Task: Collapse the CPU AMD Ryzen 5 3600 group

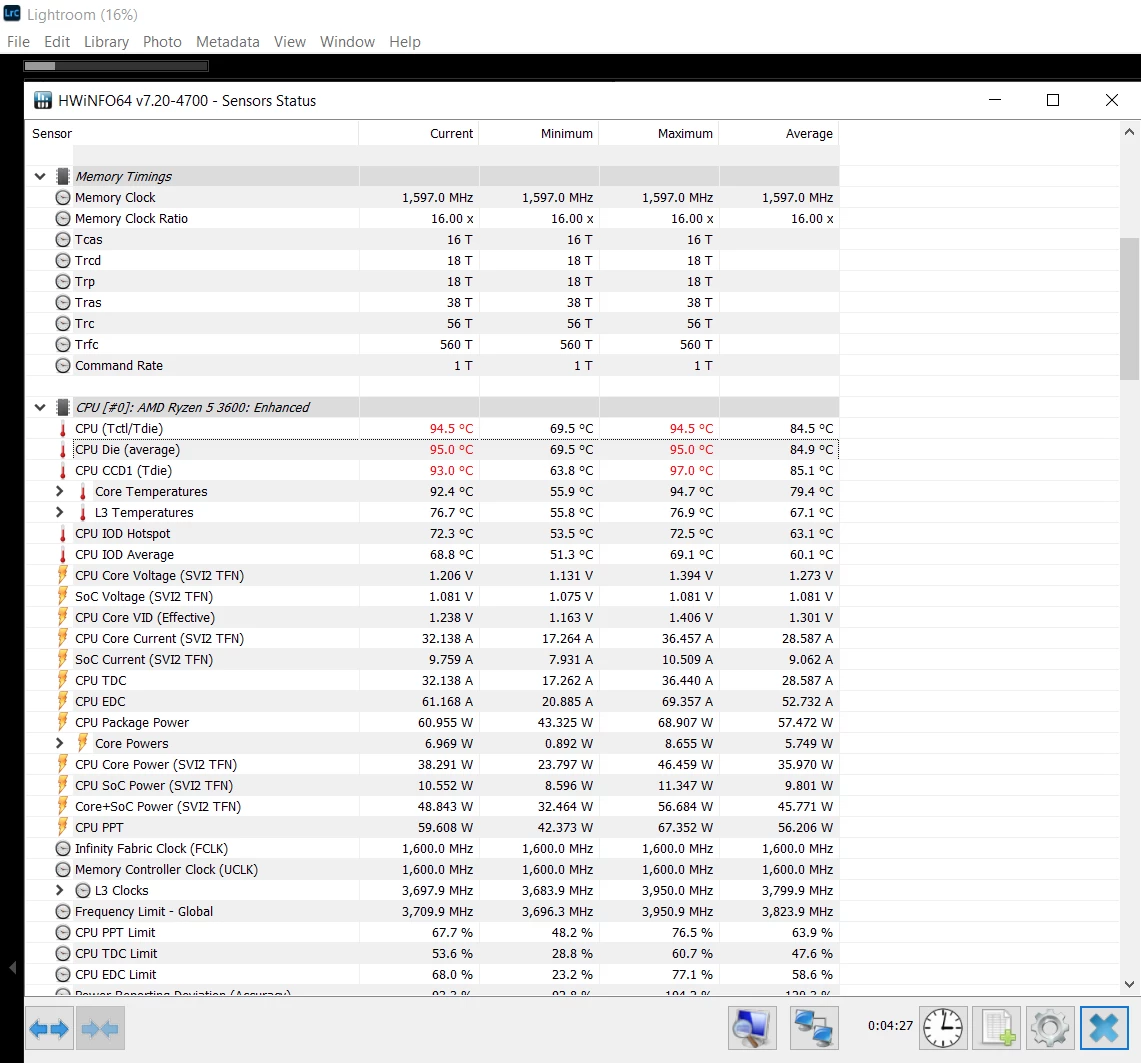Action: pyautogui.click(x=40, y=407)
